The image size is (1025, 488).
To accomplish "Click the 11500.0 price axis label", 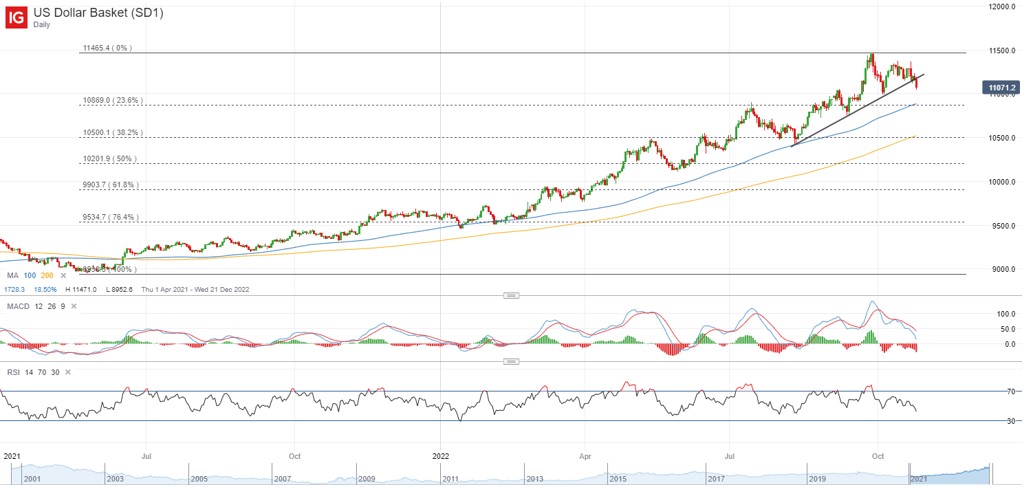I will point(1003,51).
